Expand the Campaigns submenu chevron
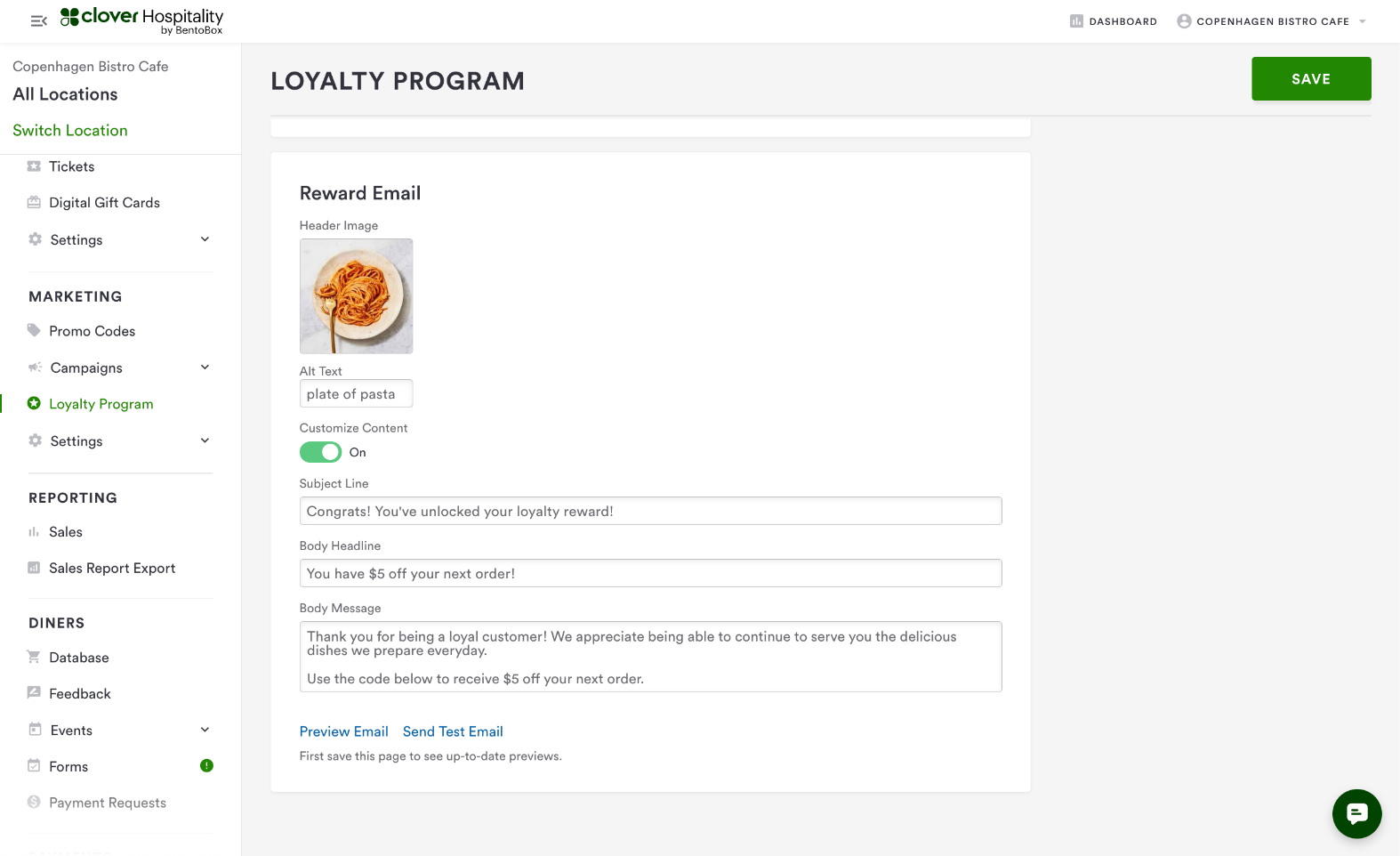The height and width of the screenshot is (856, 1400). tap(205, 367)
